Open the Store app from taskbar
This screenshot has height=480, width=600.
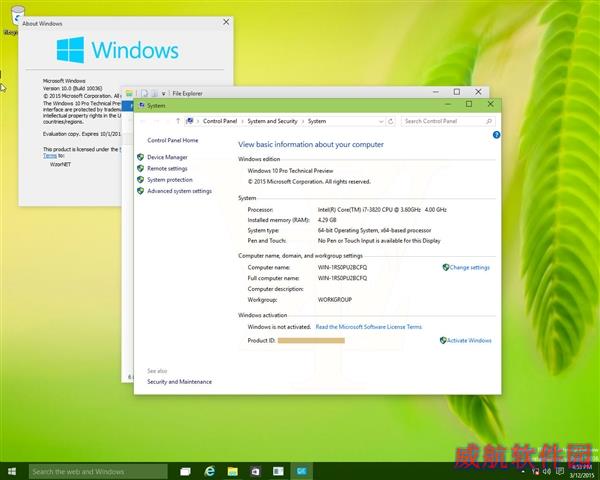tap(255, 471)
